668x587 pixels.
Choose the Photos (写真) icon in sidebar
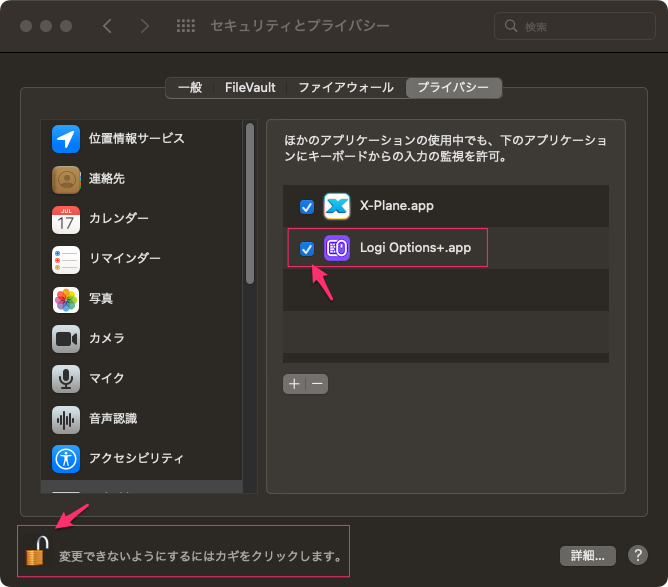click(66, 299)
